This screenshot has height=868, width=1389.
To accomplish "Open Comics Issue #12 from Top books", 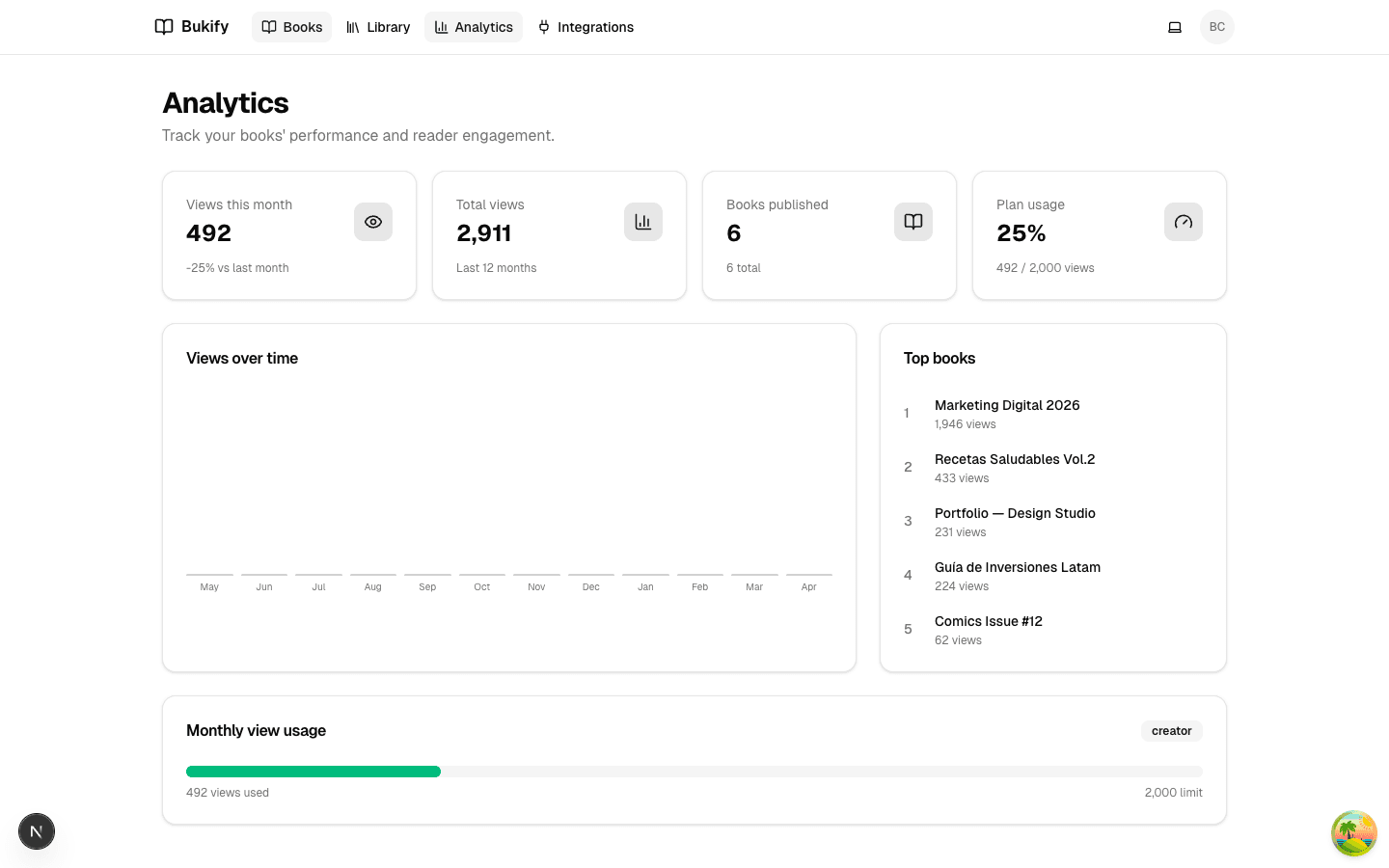I will tap(989, 621).
